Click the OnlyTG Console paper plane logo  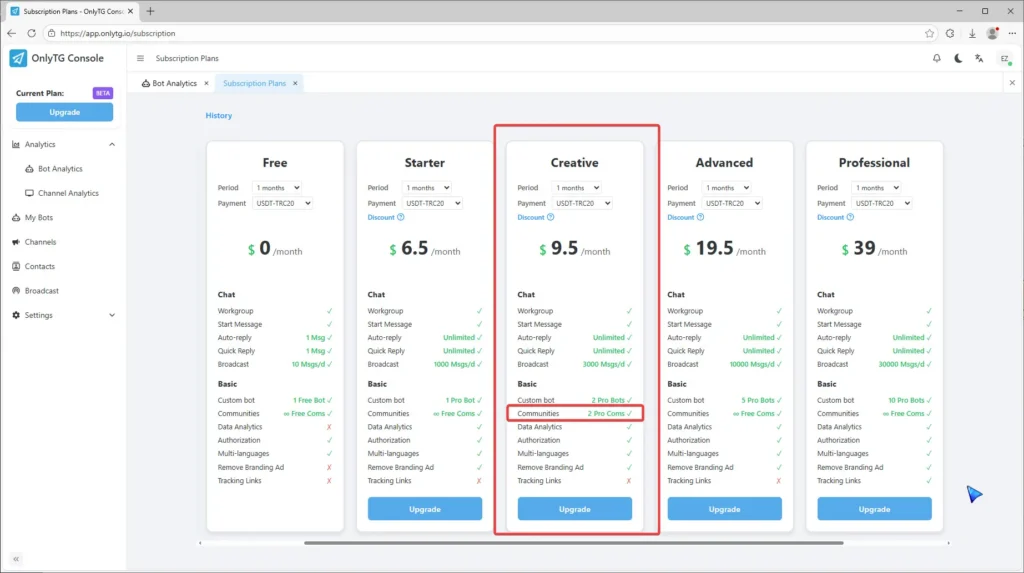[18, 58]
